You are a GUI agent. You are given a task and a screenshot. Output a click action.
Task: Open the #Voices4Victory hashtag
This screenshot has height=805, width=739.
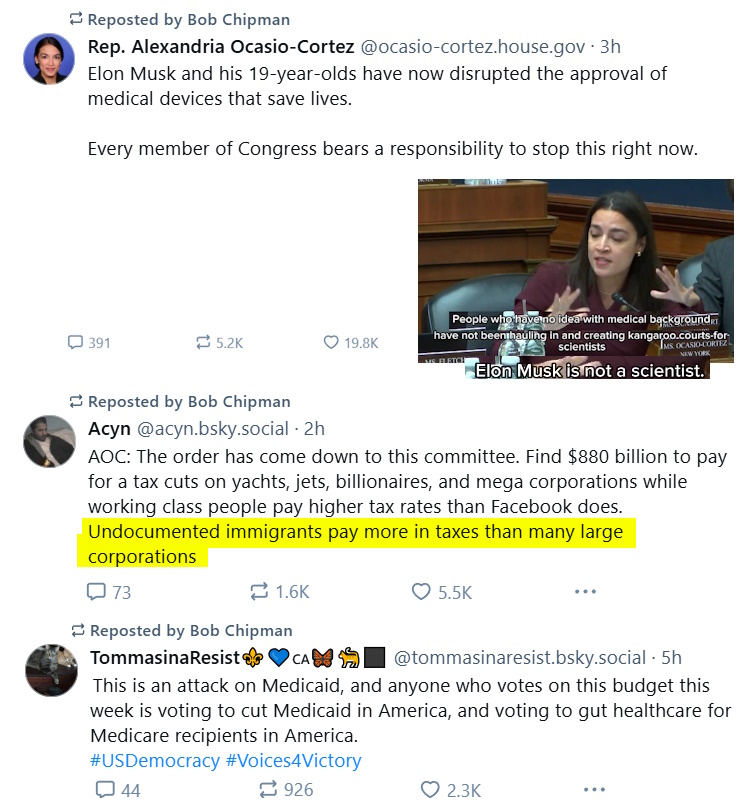pyautogui.click(x=293, y=760)
